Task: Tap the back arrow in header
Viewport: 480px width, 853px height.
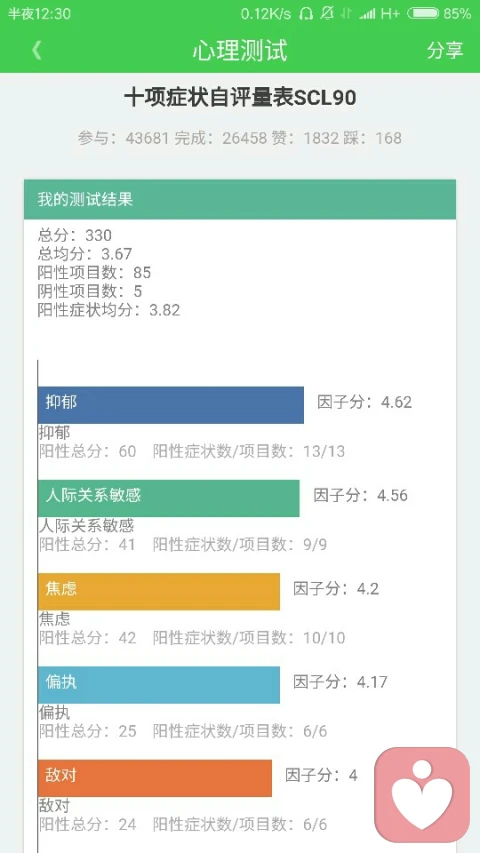Action: coord(36,50)
